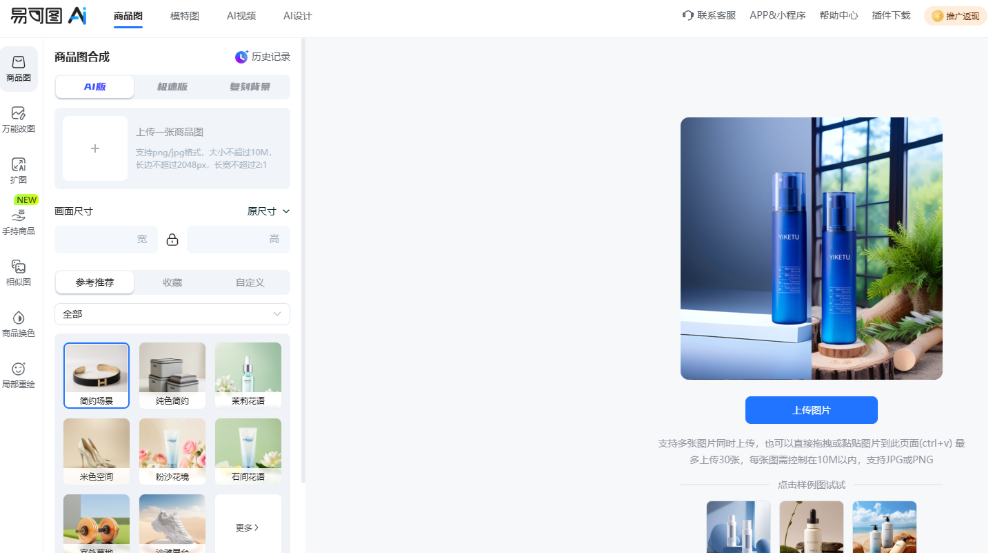Choose the sneaker desert scene thumbnail
Viewport: 988px width, 553px height.
[172, 523]
